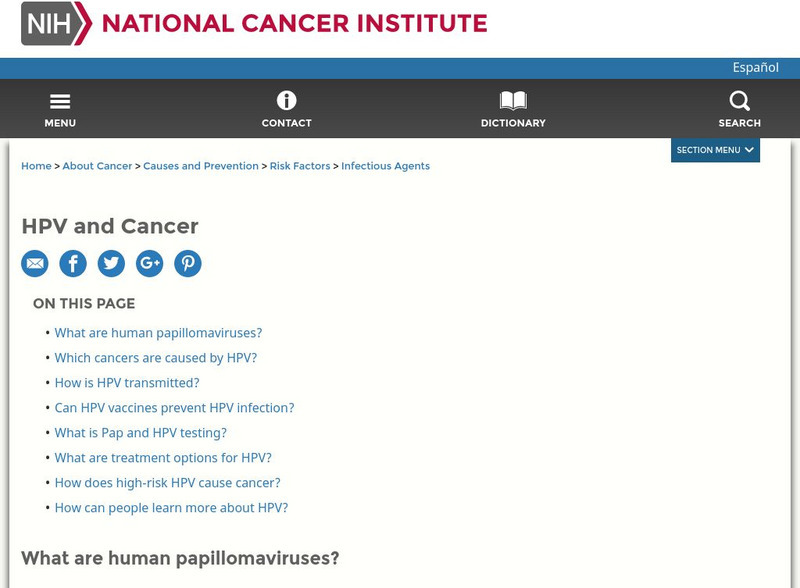Click the Infectious Agents breadcrumb link

coord(386,166)
